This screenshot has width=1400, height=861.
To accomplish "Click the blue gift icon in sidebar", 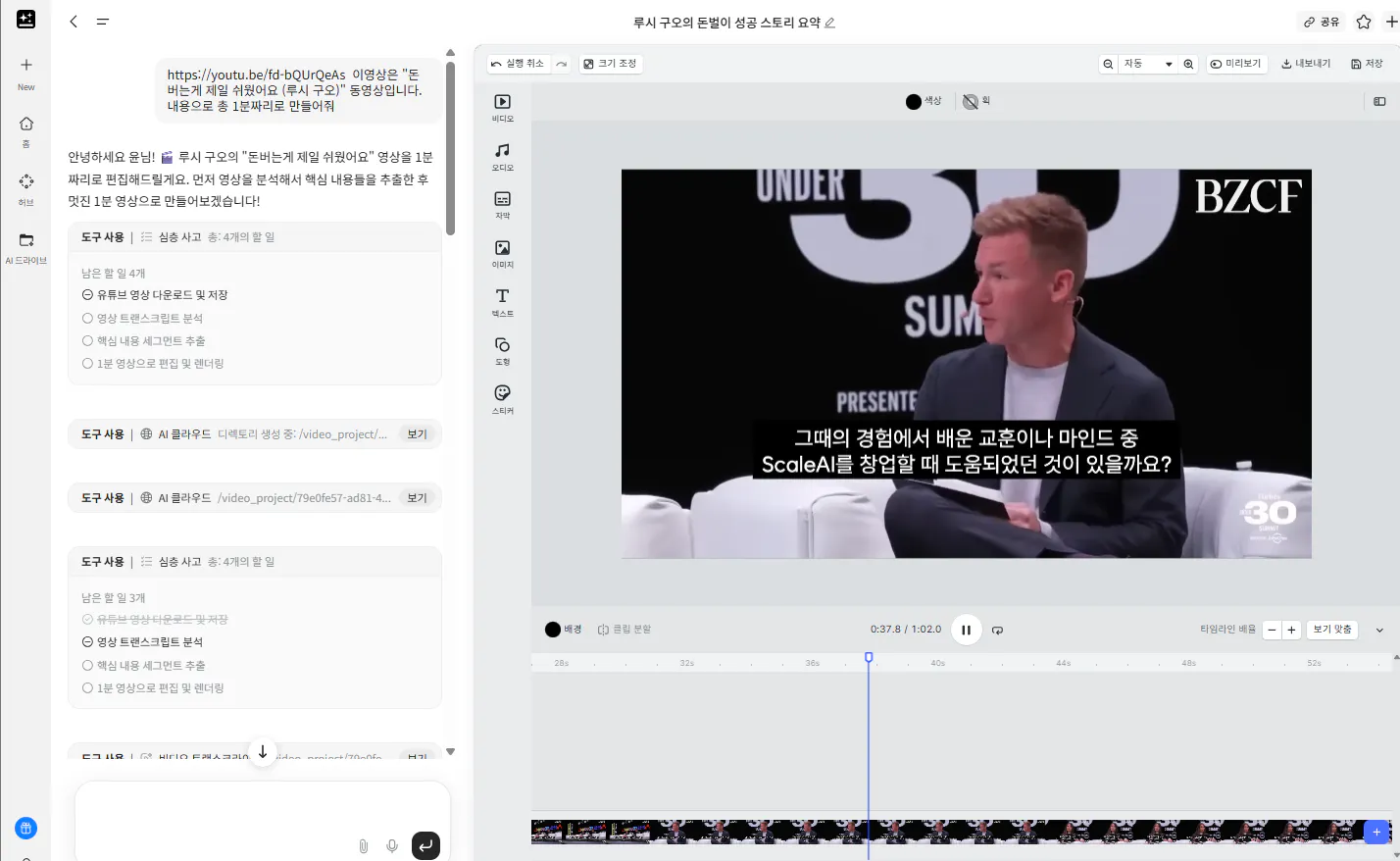I will click(x=26, y=828).
